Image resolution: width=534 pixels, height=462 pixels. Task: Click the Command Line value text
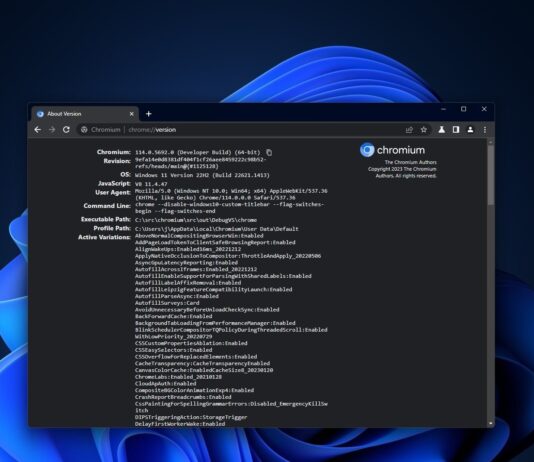(x=230, y=208)
